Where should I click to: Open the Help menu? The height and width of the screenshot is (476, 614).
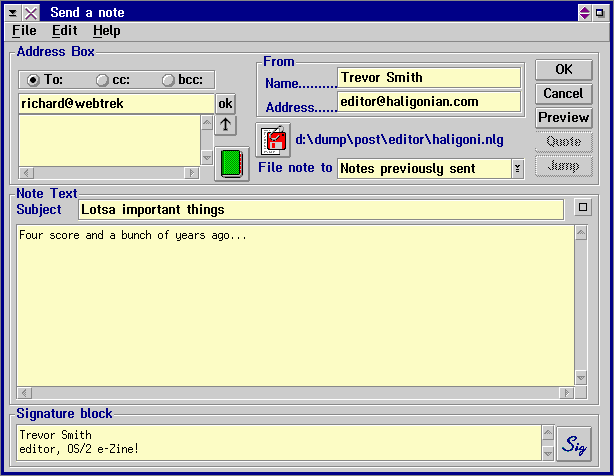107,31
